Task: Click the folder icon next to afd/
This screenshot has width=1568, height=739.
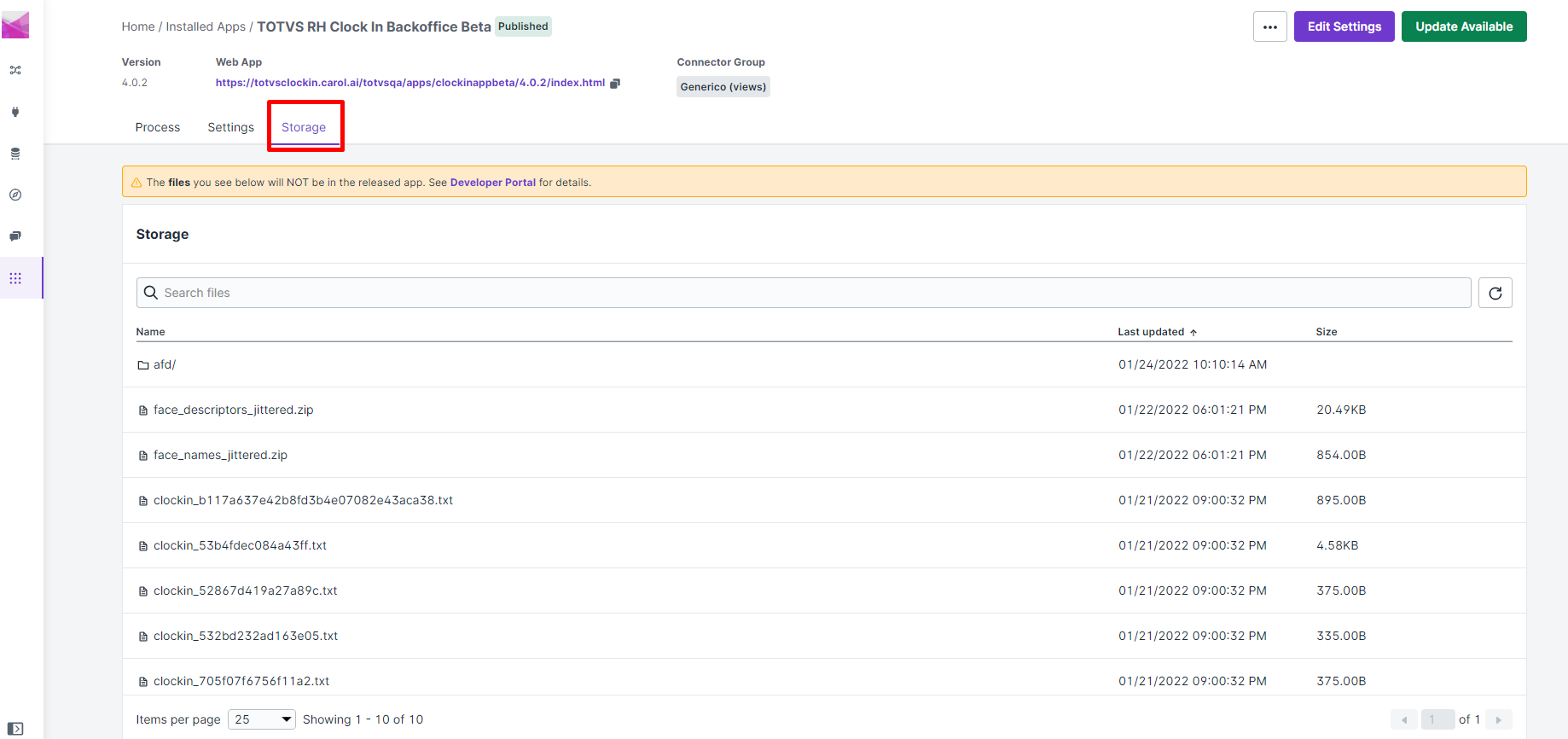Action: [143, 365]
